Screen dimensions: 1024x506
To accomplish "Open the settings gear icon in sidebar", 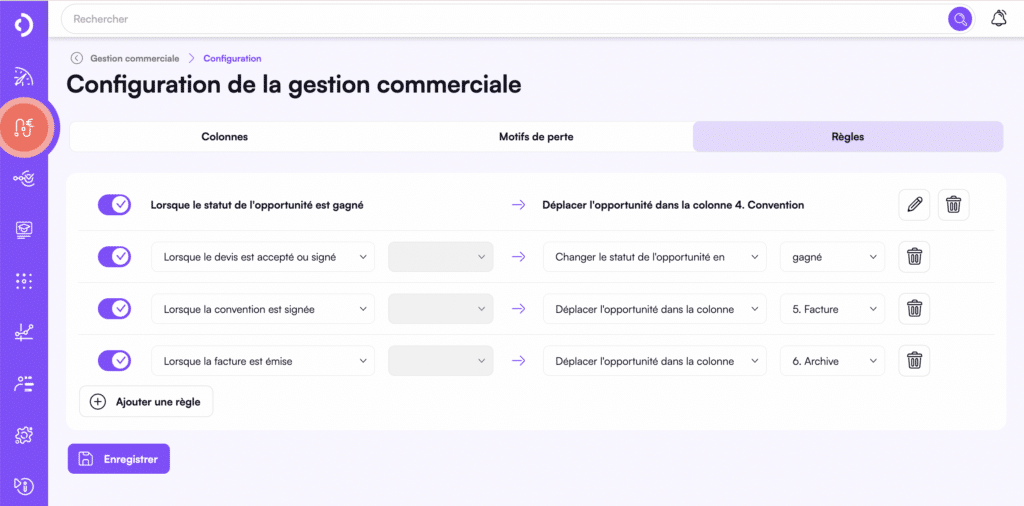I will (x=24, y=435).
